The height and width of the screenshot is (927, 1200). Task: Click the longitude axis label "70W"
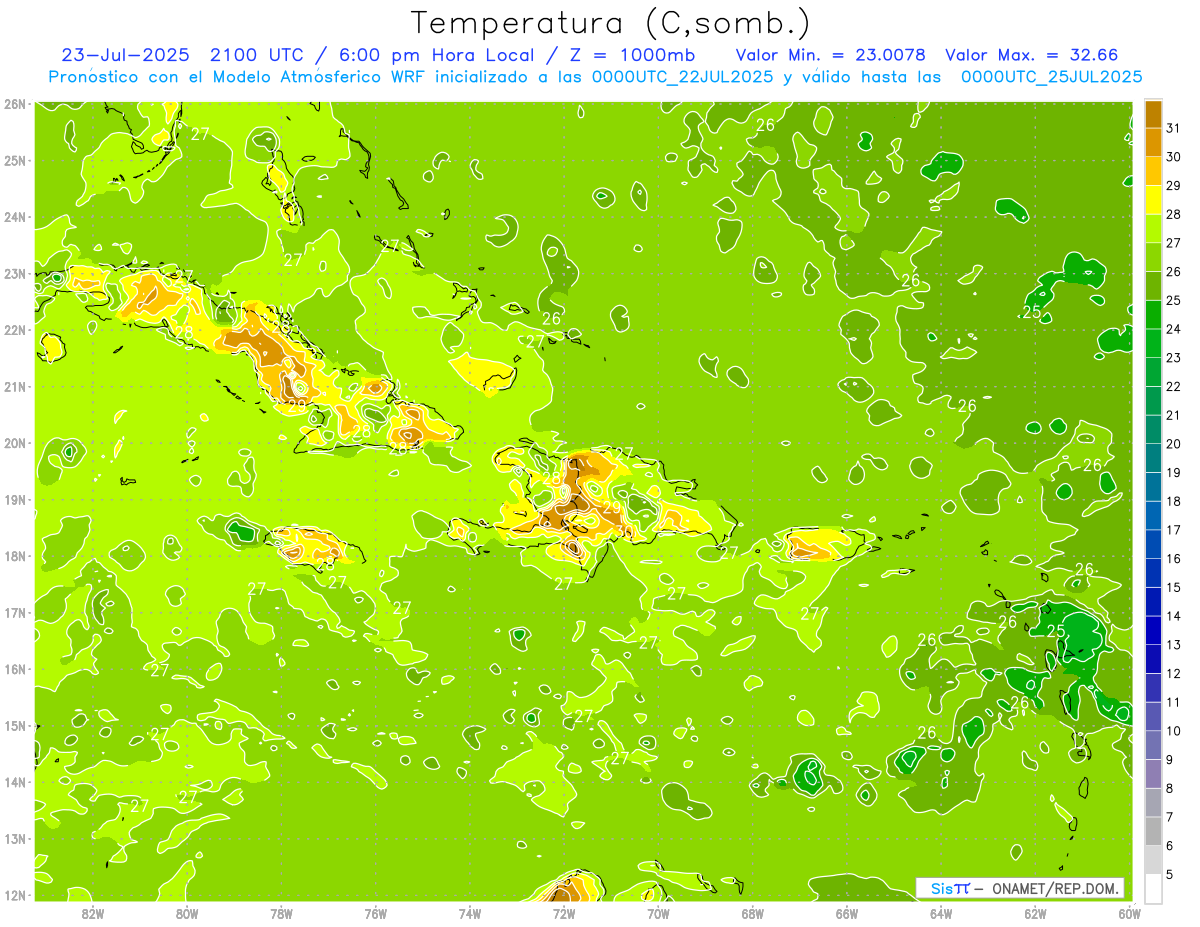pos(658,913)
